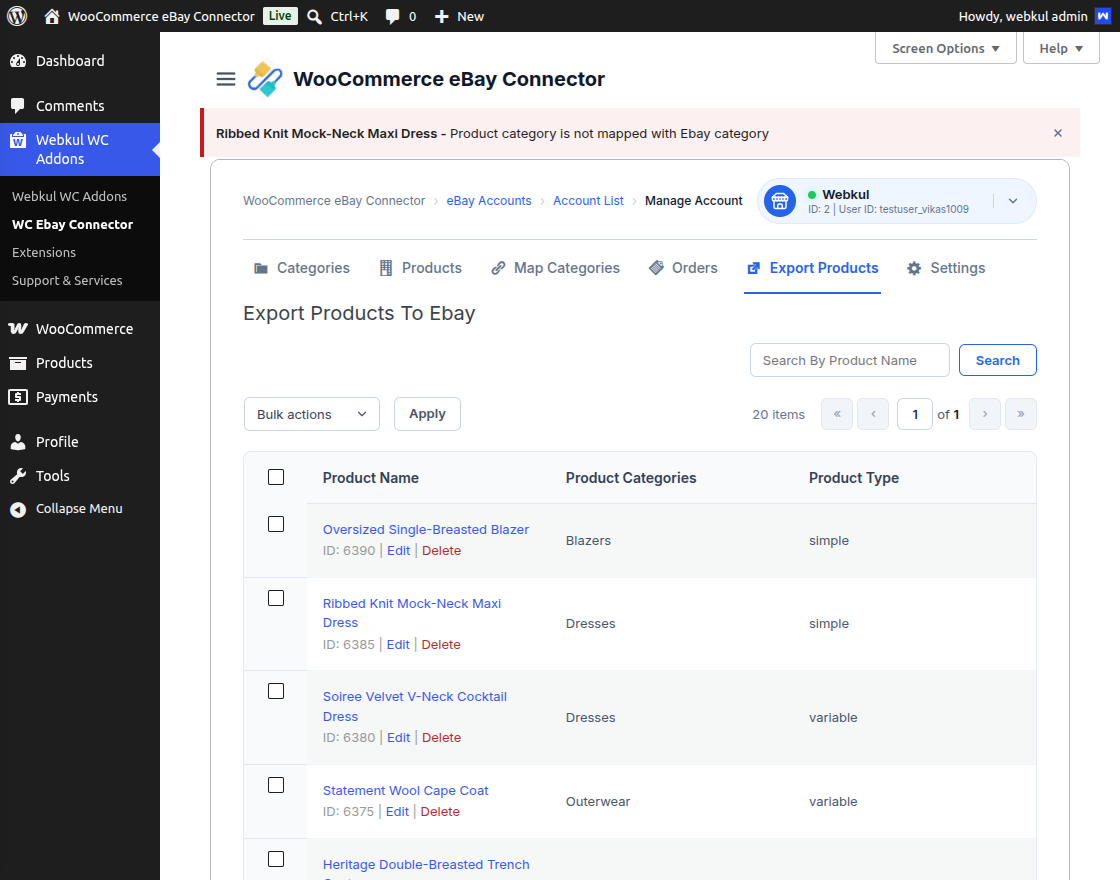Image resolution: width=1120 pixels, height=880 pixels.
Task: Switch to the Products tab
Action: pos(421,268)
